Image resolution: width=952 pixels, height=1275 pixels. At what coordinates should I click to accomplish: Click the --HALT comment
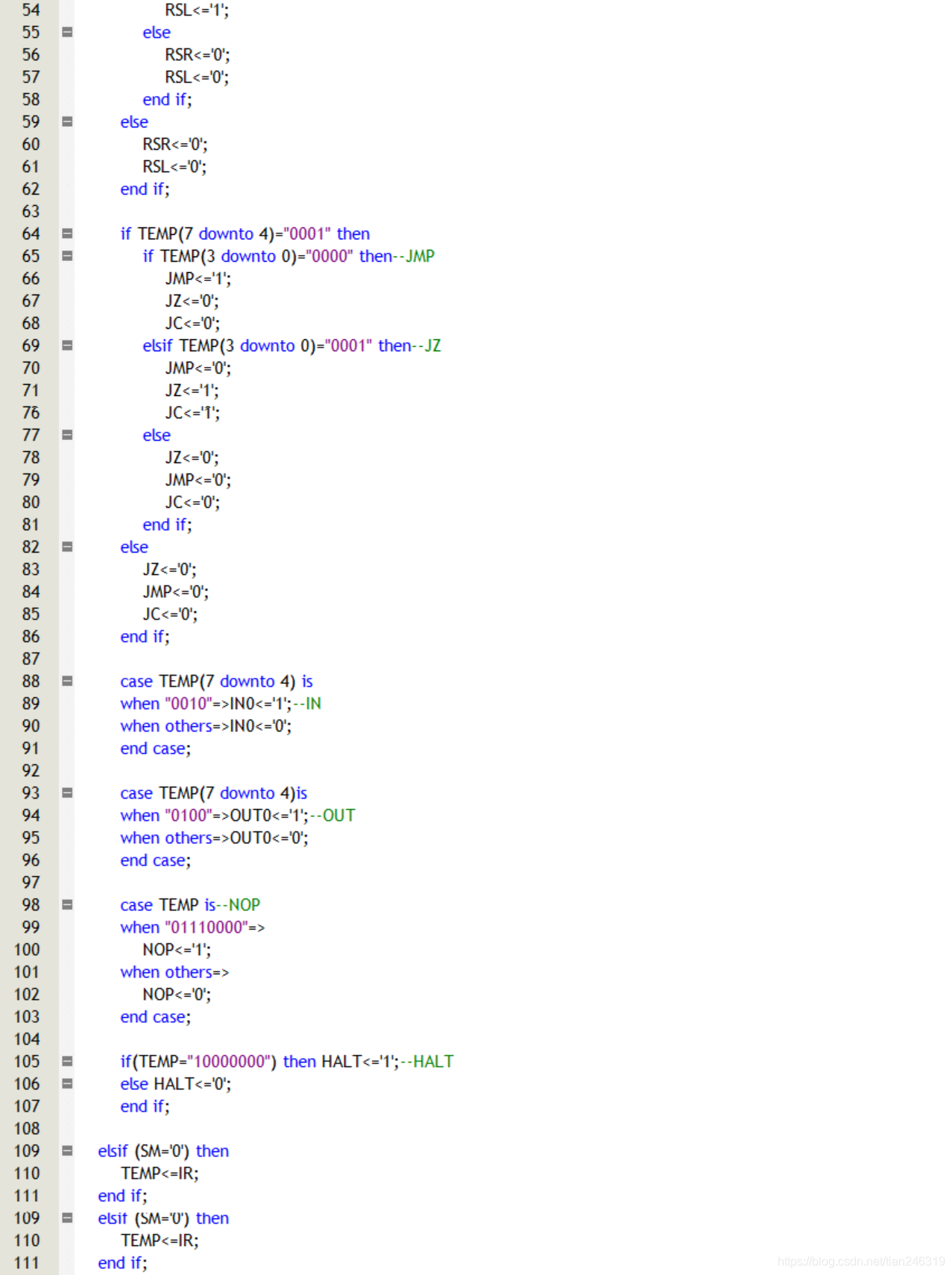[427, 1062]
